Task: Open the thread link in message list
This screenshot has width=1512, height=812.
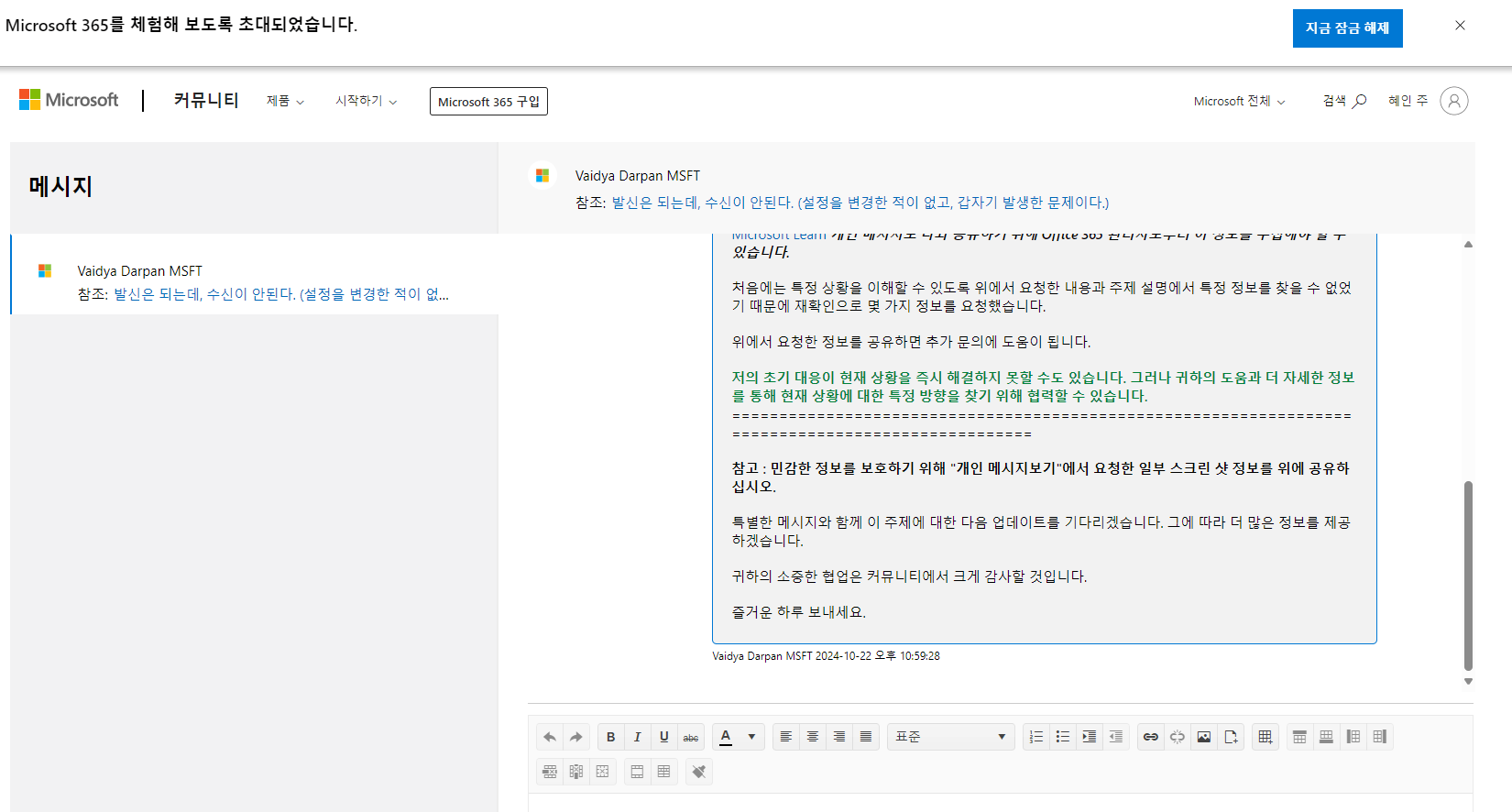Action: point(281,294)
